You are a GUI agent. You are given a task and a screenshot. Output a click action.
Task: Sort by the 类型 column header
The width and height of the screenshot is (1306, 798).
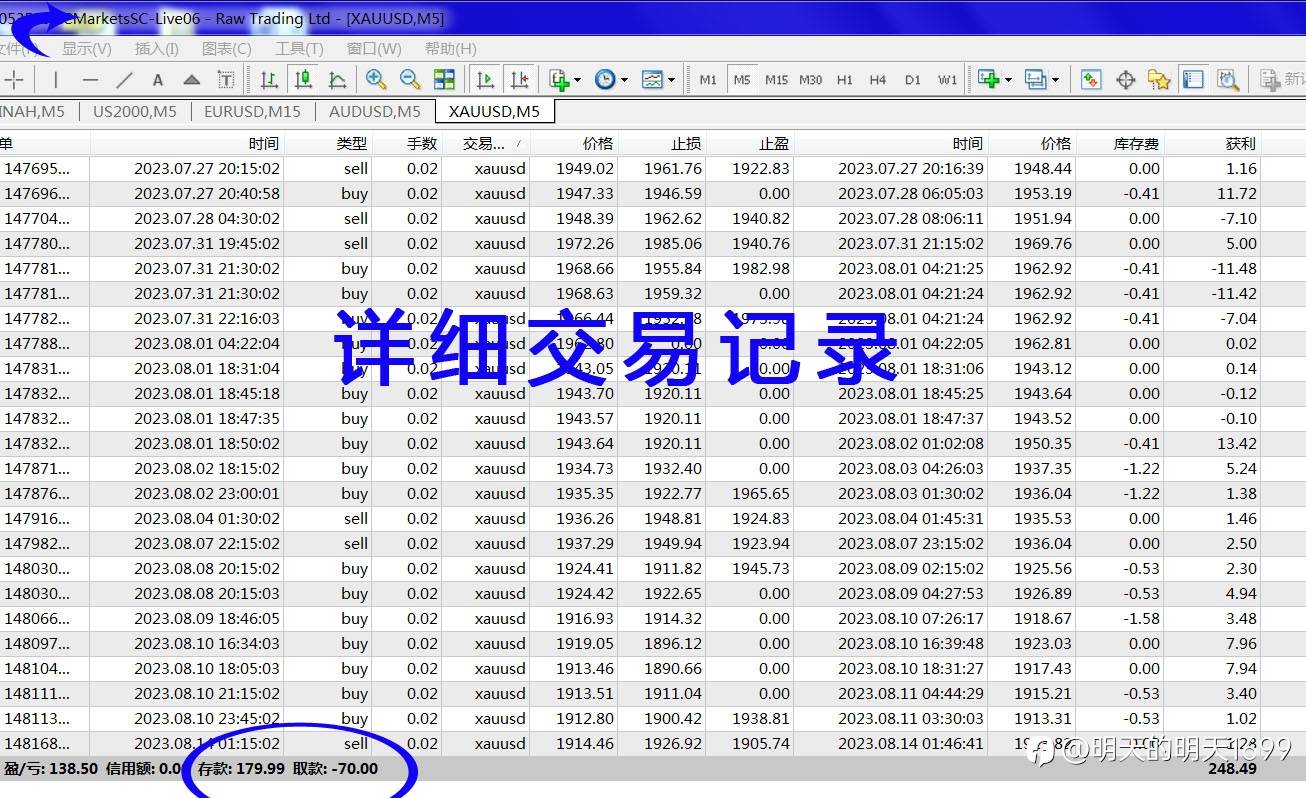(352, 144)
